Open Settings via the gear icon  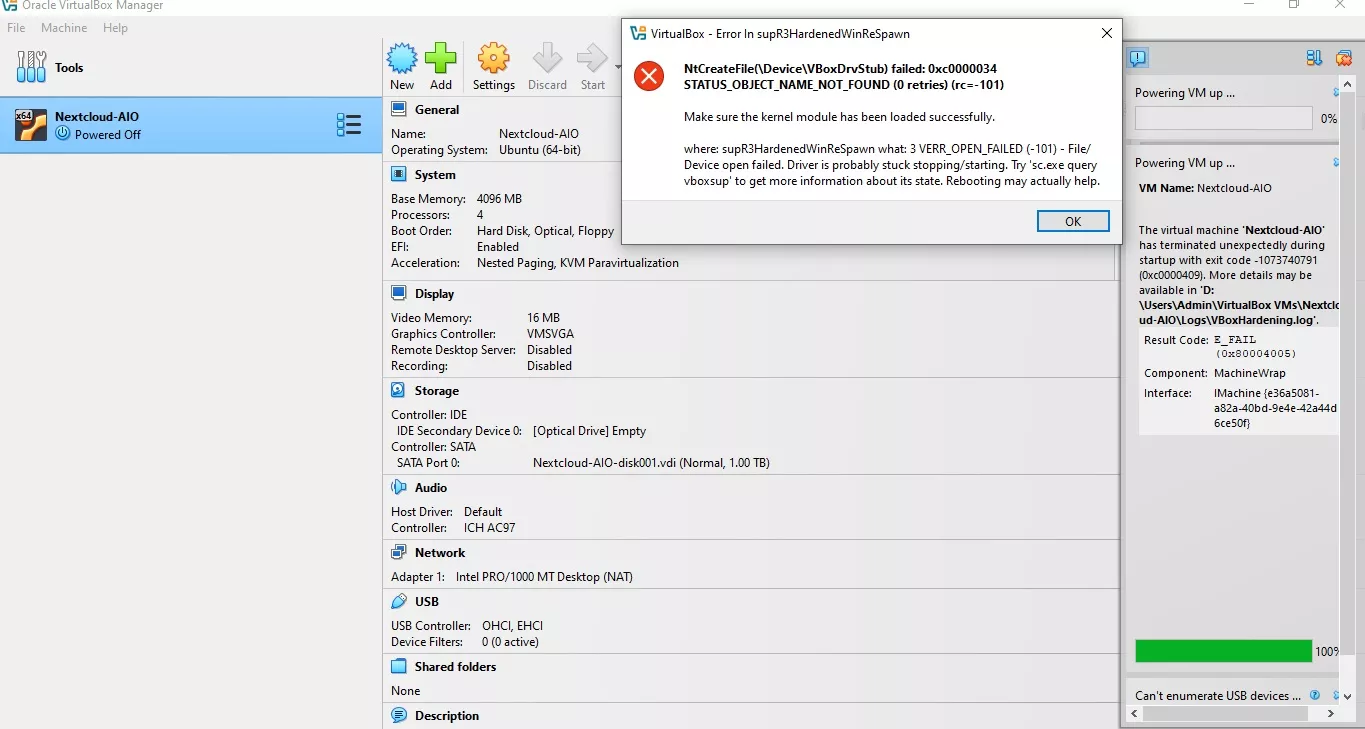coord(493,59)
